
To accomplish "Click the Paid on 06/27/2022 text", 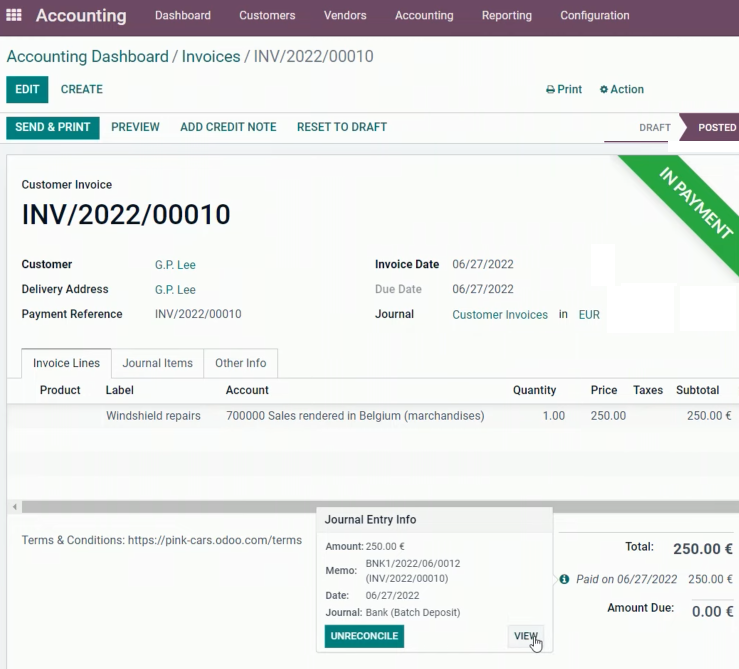I will pyautogui.click(x=626, y=579).
